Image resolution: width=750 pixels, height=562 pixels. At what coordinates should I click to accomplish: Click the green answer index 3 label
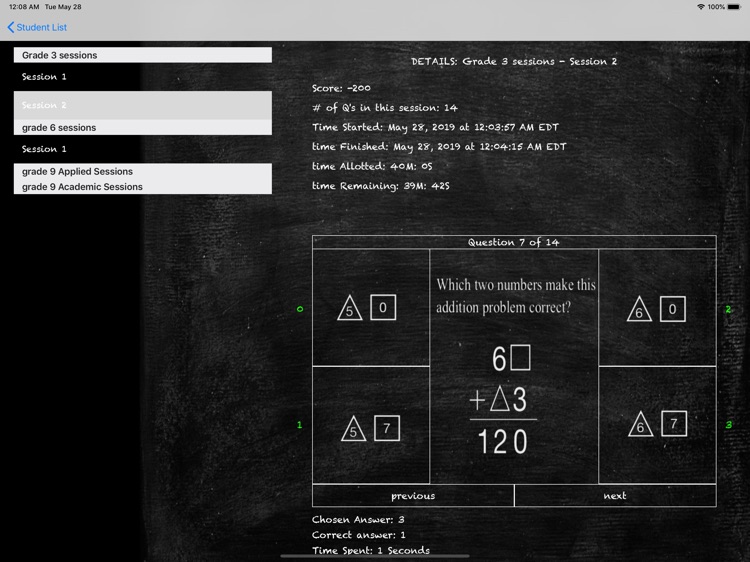click(x=728, y=425)
